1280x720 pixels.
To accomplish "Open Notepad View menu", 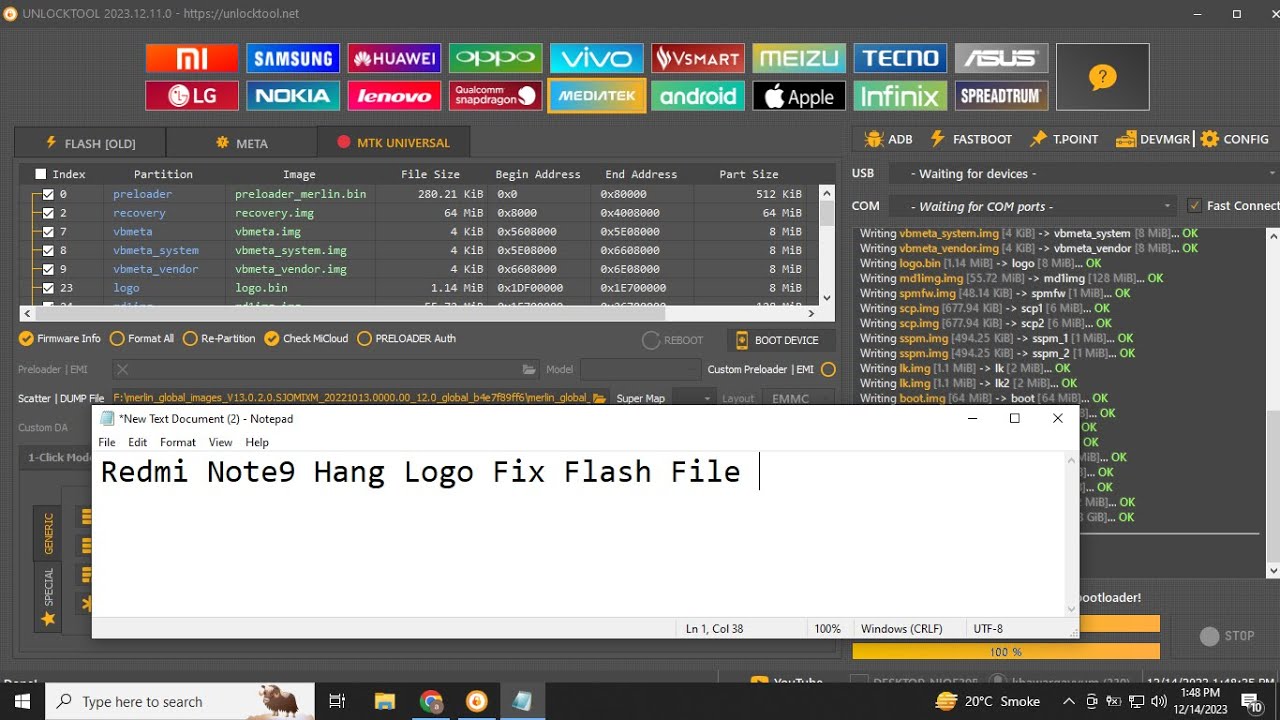I will 220,442.
